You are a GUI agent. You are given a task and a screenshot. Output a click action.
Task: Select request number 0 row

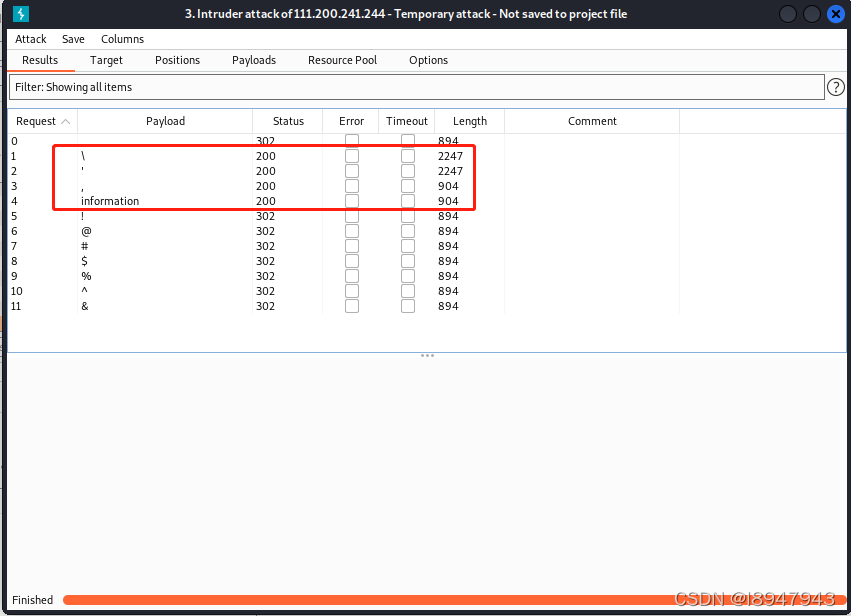point(14,141)
